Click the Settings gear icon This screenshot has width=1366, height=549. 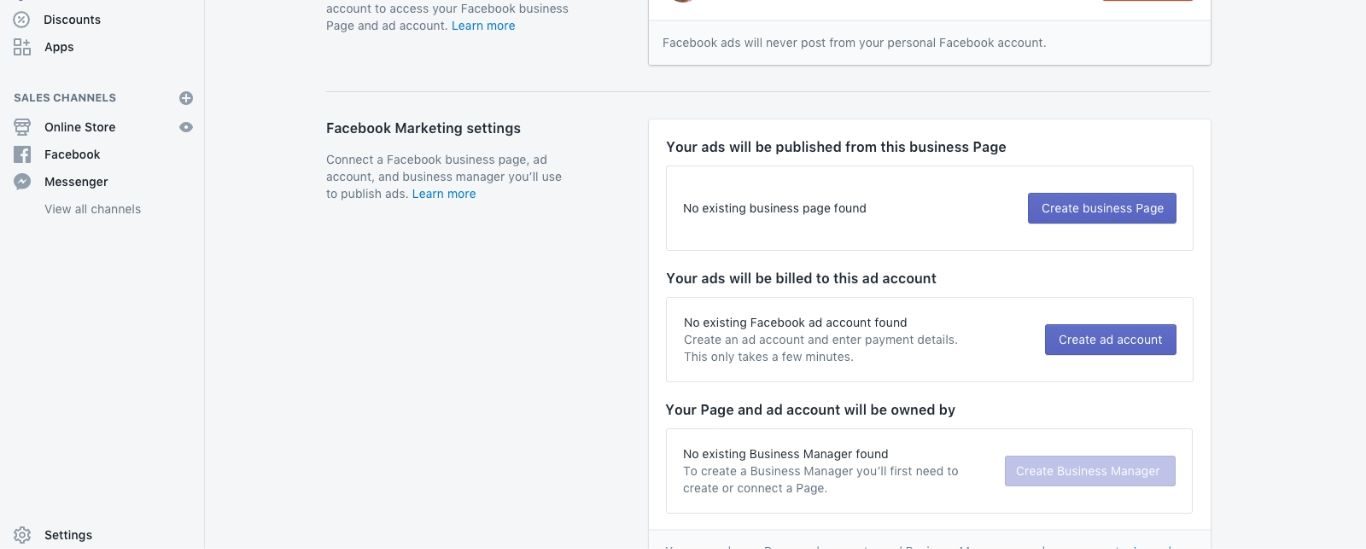(x=22, y=535)
